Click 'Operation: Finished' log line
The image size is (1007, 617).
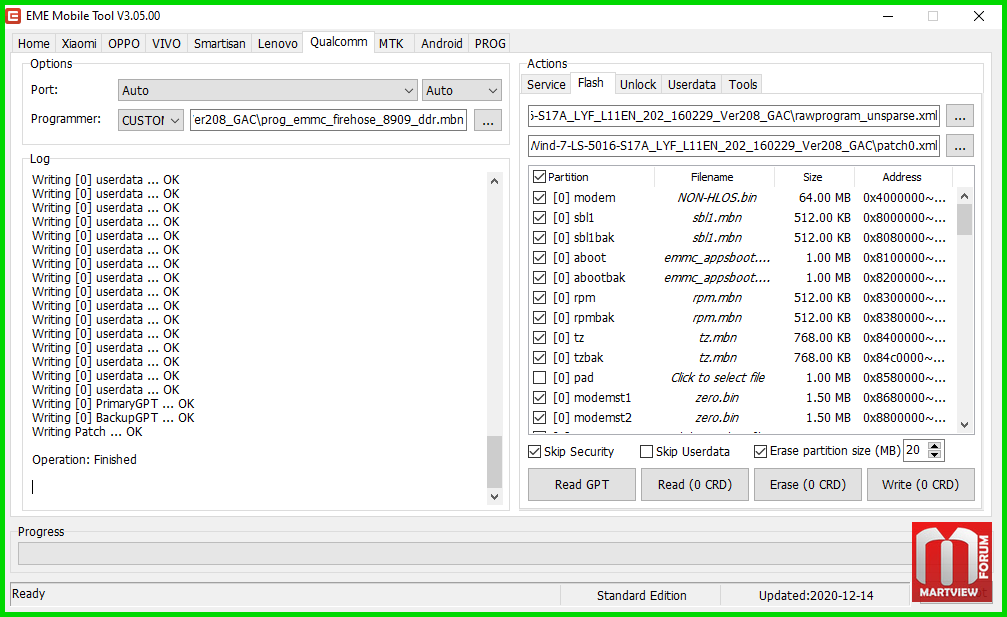[84, 460]
